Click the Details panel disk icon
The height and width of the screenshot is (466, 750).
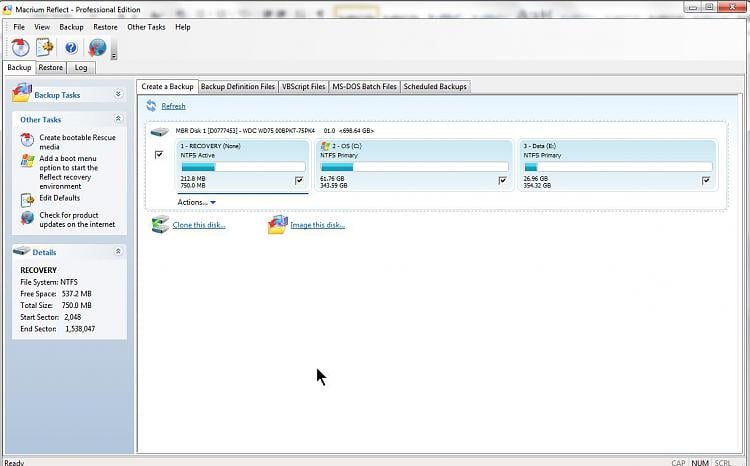click(x=22, y=250)
